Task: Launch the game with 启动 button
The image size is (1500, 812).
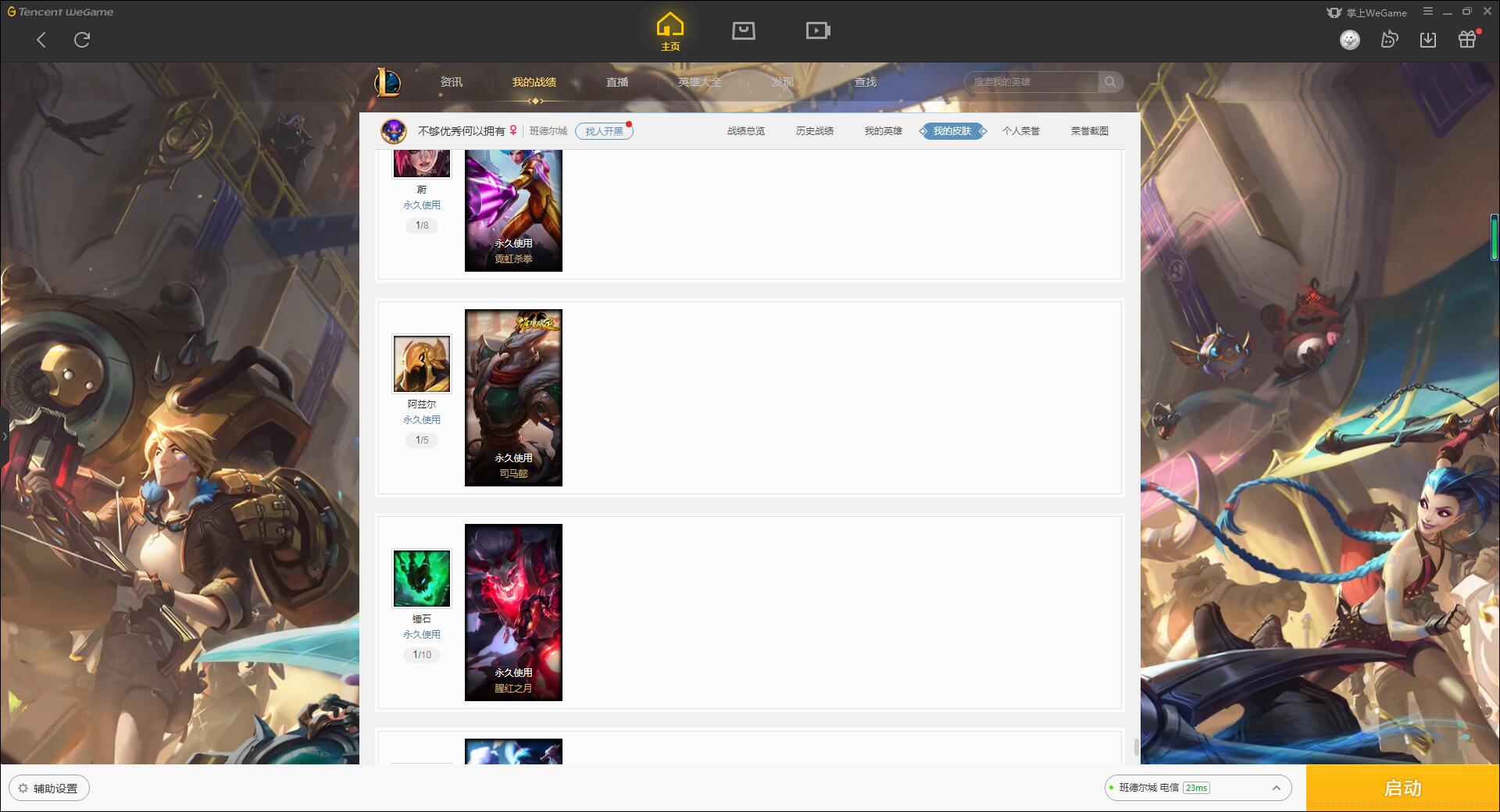Action: pyautogui.click(x=1403, y=788)
